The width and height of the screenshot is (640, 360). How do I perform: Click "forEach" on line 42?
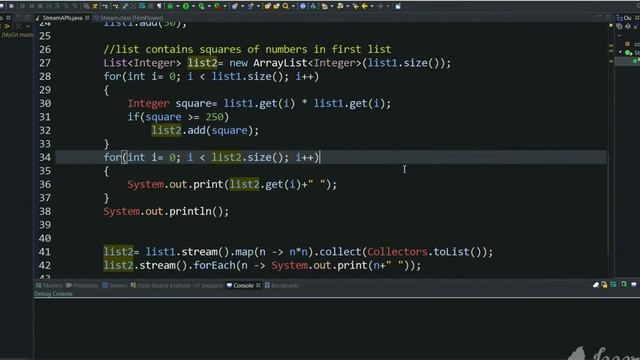pos(214,265)
